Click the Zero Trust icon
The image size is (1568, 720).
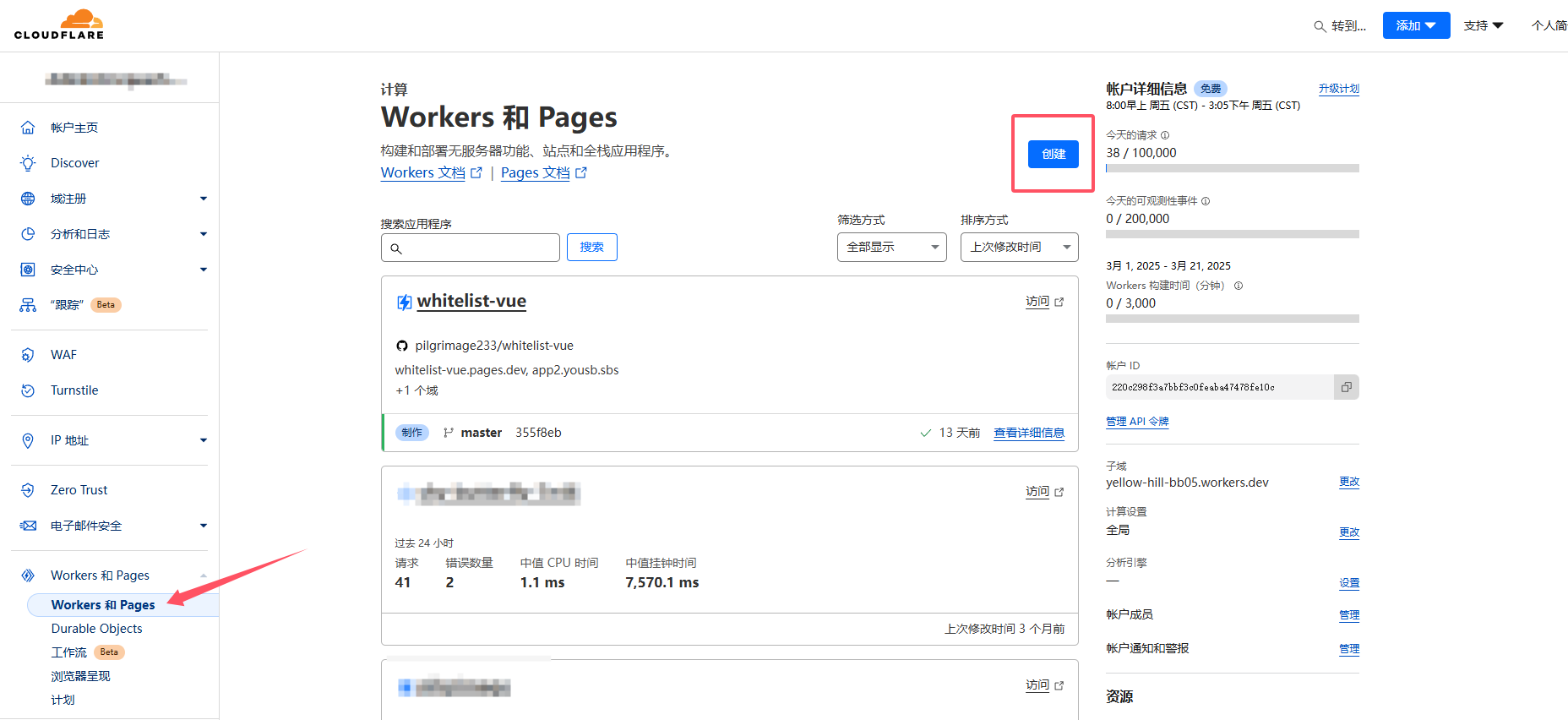coord(28,490)
